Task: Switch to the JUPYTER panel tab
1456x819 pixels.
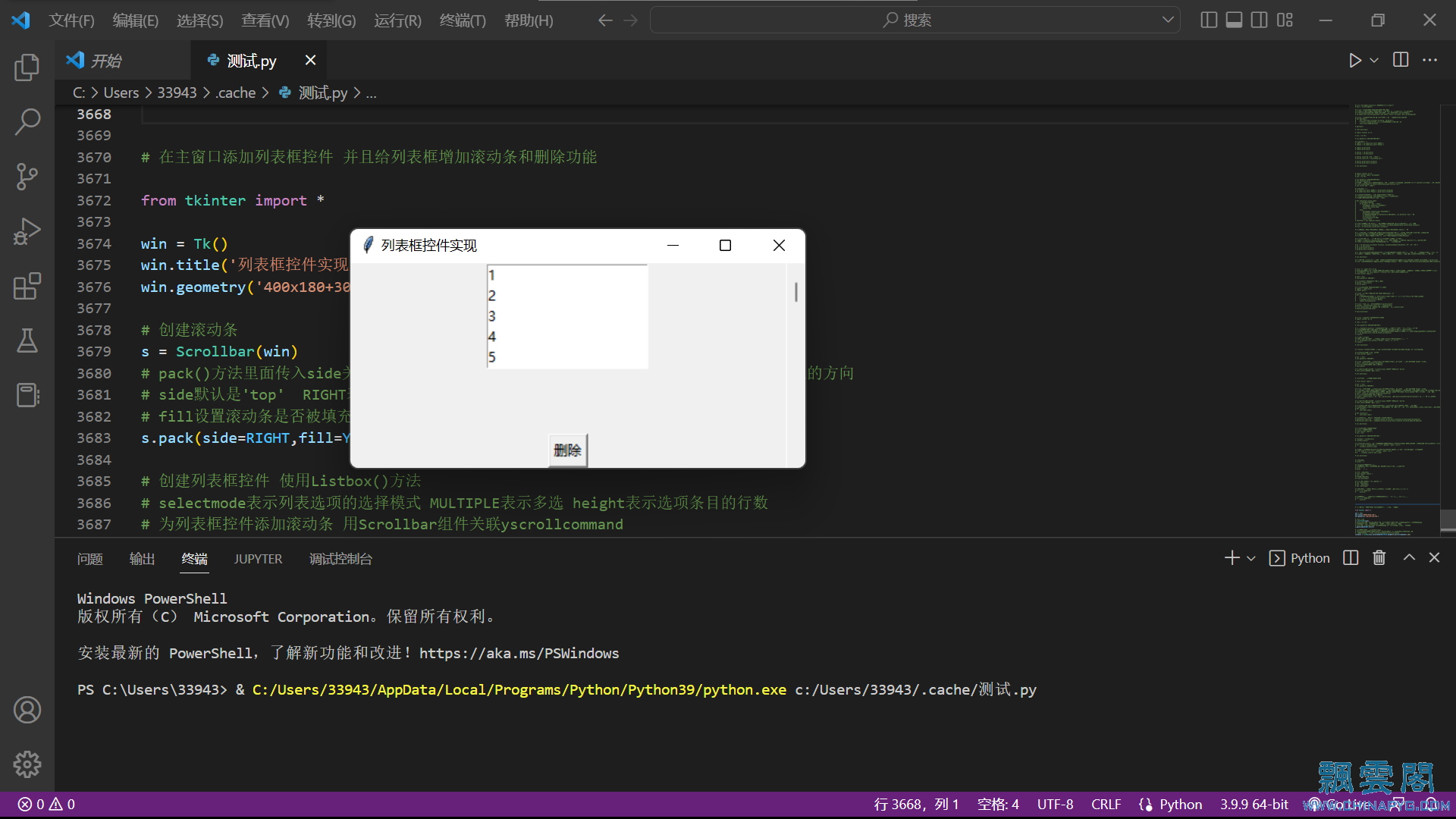Action: pyautogui.click(x=258, y=559)
